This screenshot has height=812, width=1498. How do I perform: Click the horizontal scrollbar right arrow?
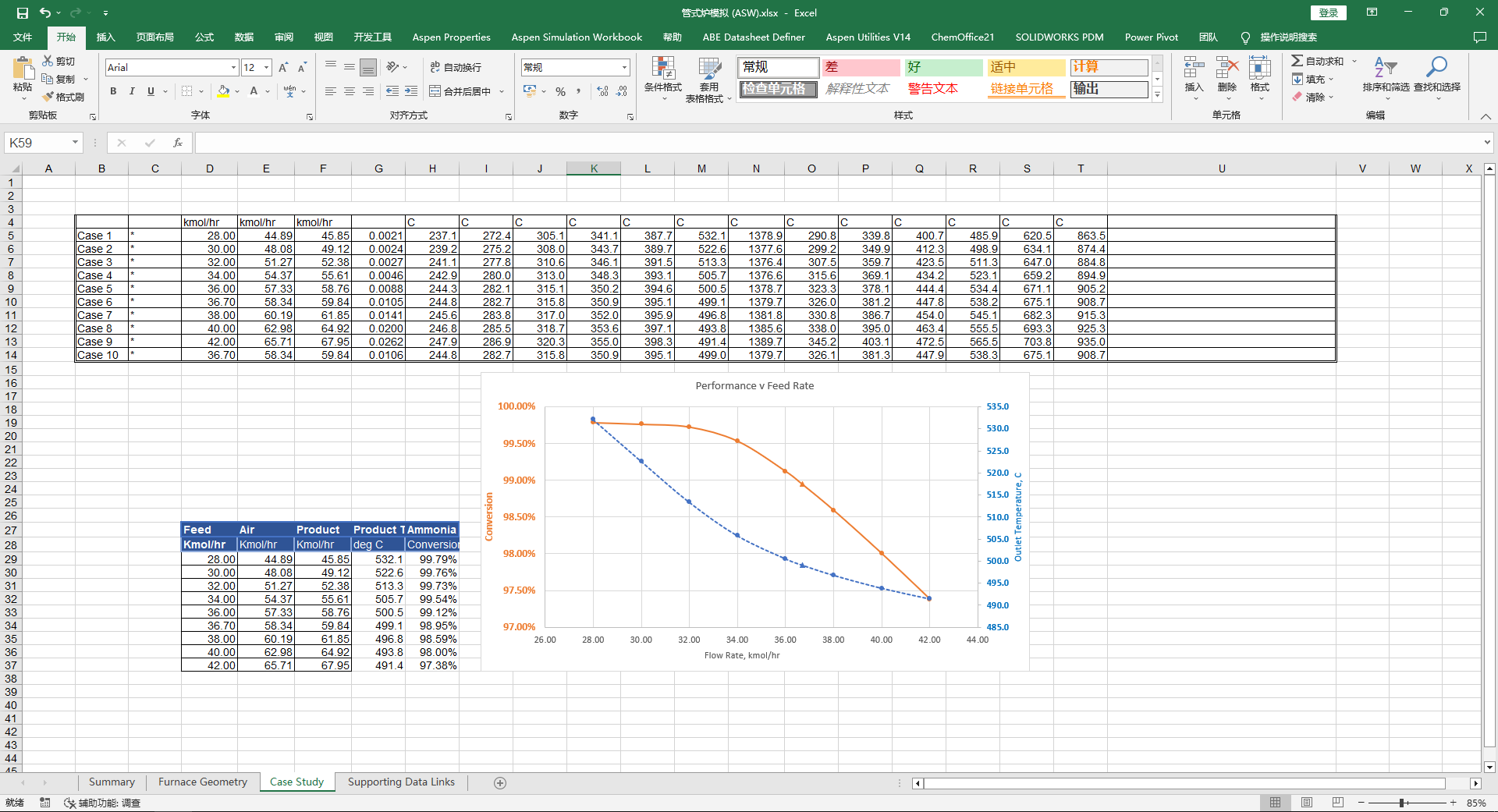click(1475, 783)
